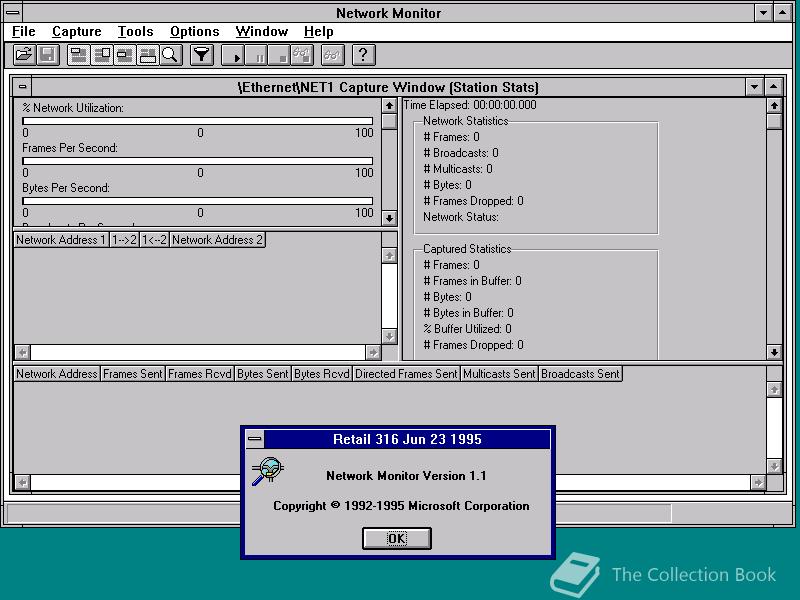Click statistics pane scrollbar up arrow
Screen dimensions: 800x600
click(x=774, y=106)
